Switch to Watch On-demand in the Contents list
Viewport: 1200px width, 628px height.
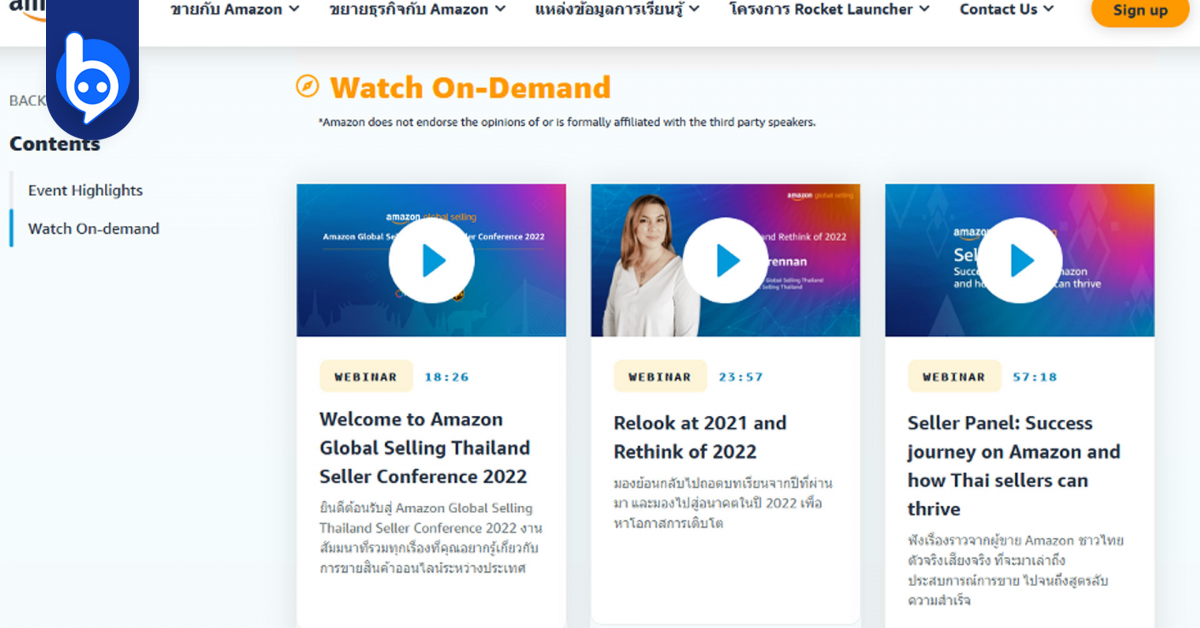pos(93,228)
